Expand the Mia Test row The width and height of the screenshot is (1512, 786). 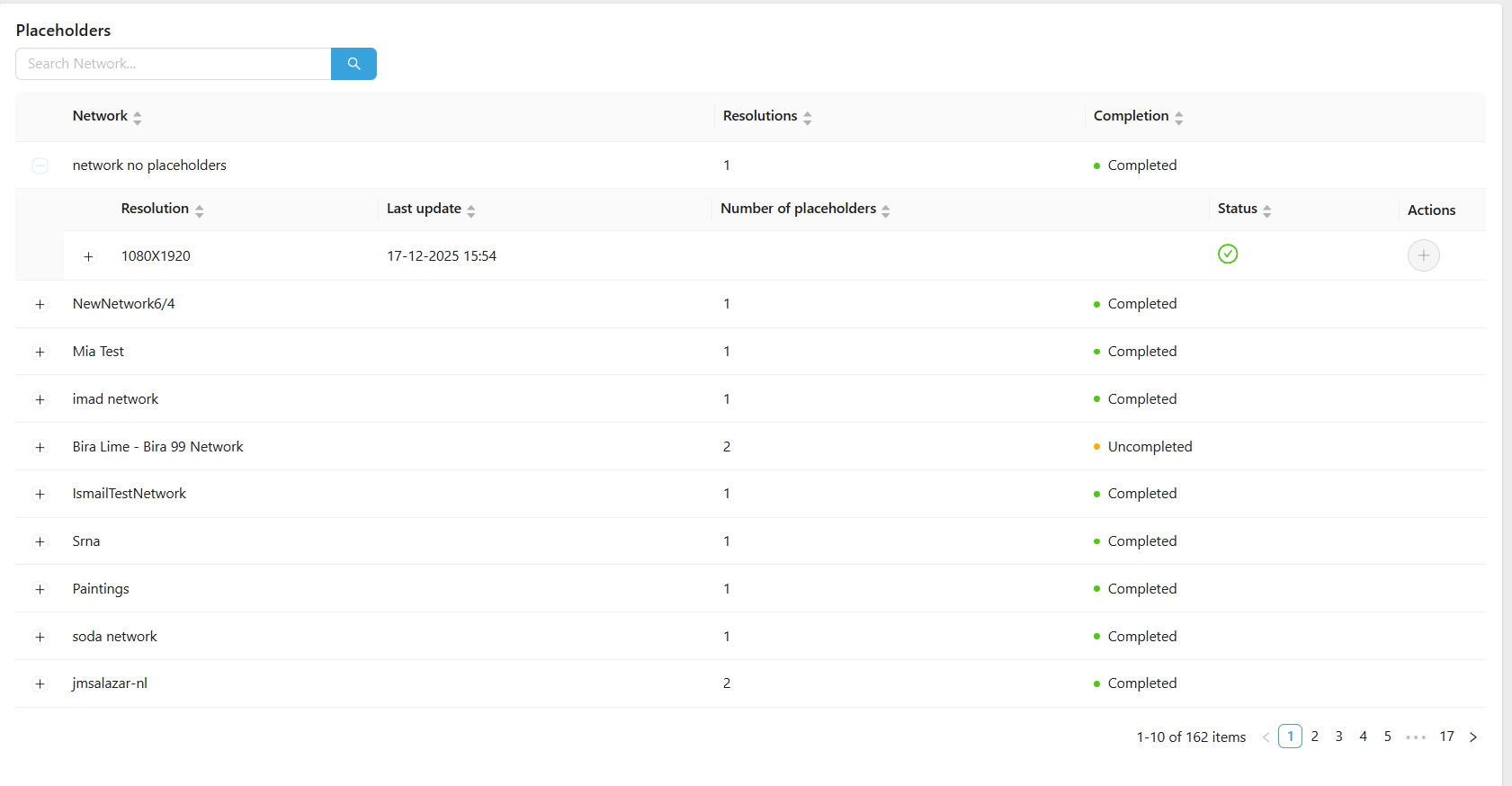(40, 352)
